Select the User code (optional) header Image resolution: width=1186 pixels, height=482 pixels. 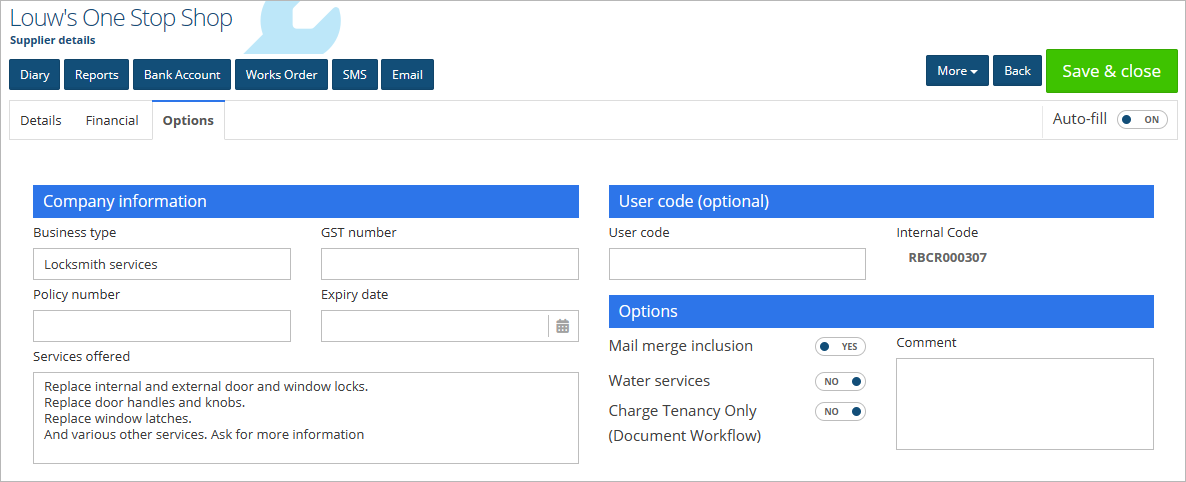[881, 201]
